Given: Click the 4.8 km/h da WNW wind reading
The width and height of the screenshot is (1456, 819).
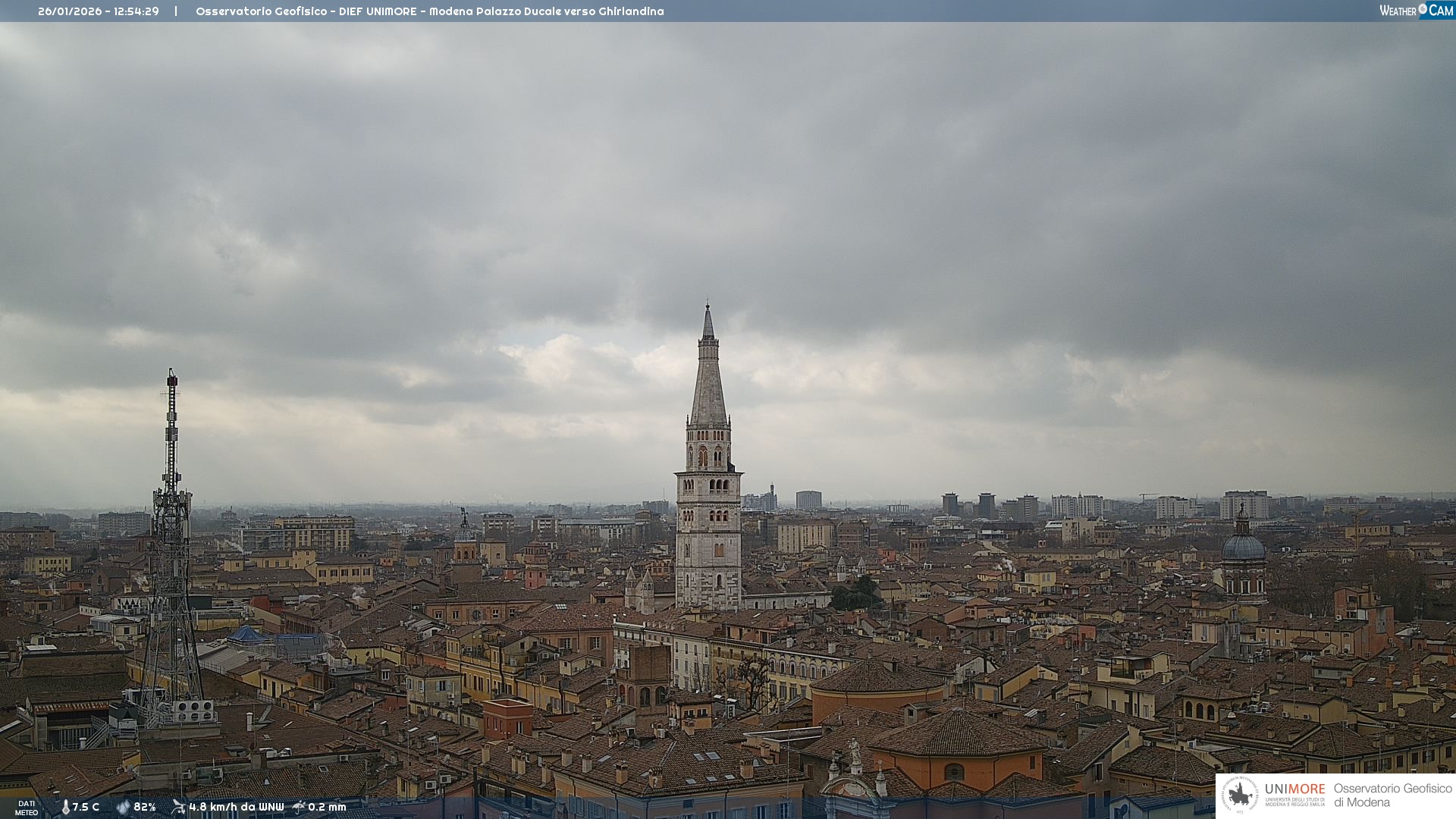Looking at the screenshot, I should coord(236,807).
